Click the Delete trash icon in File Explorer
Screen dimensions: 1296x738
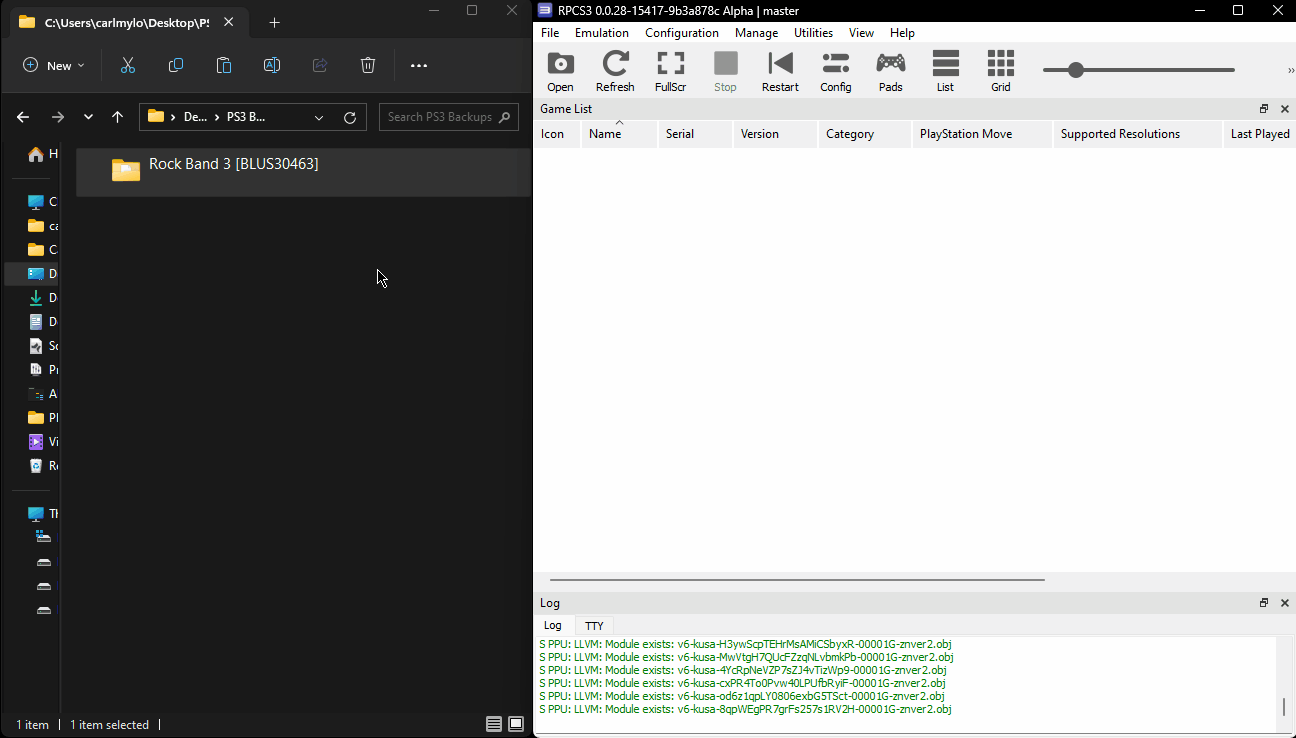point(368,65)
